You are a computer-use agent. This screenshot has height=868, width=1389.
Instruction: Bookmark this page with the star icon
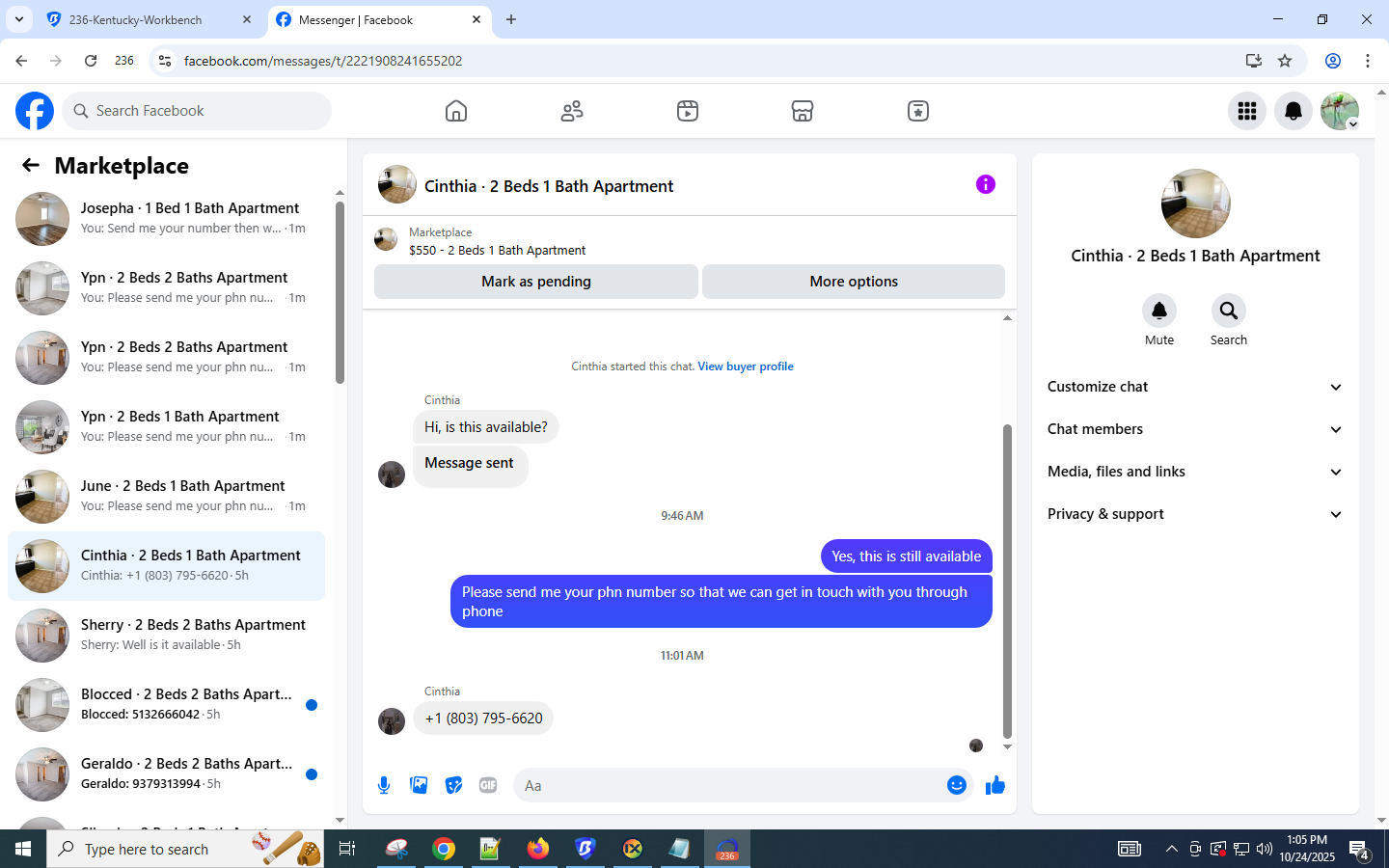(1285, 61)
